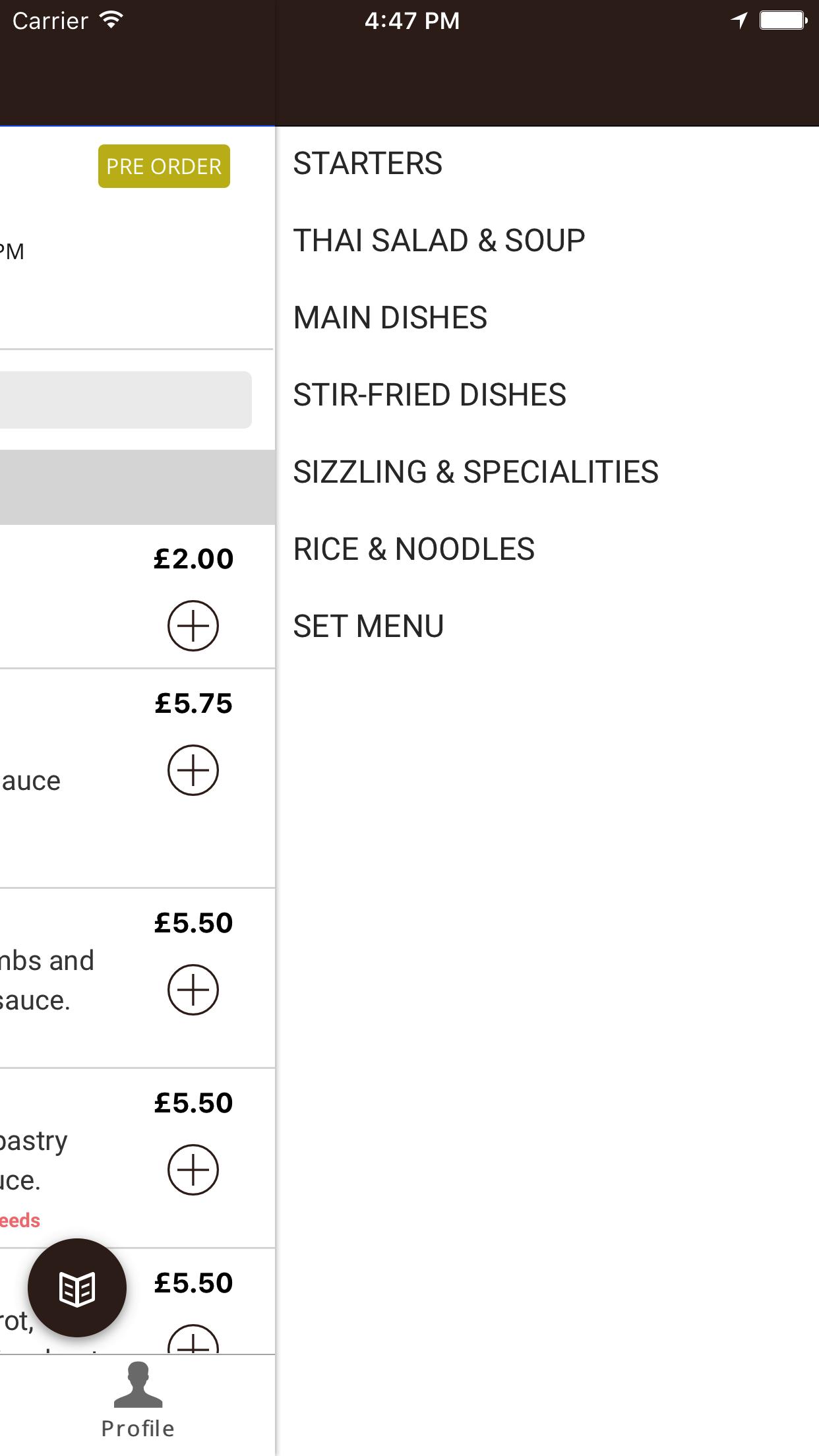Image resolution: width=819 pixels, height=1456 pixels.
Task: Choose MAIN DISHES from the menu
Action: 390,318
